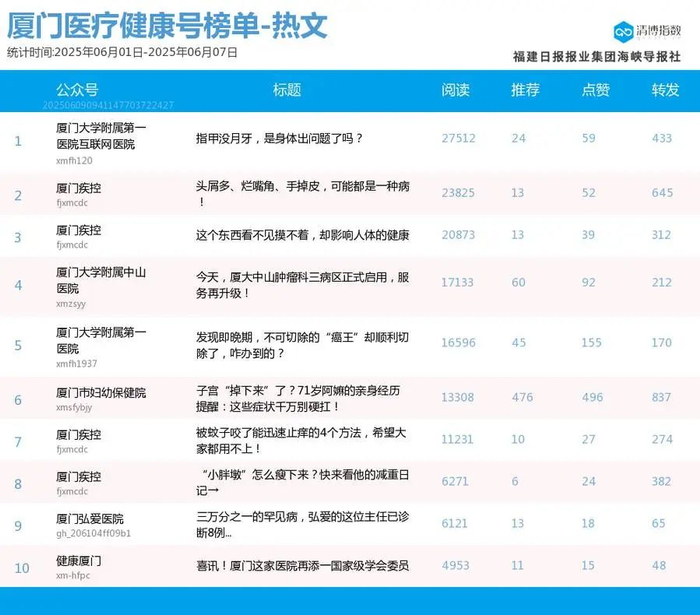Screen dimensions: 700x615
Task: Select account ID xmsfybjy
Action: coord(74,407)
